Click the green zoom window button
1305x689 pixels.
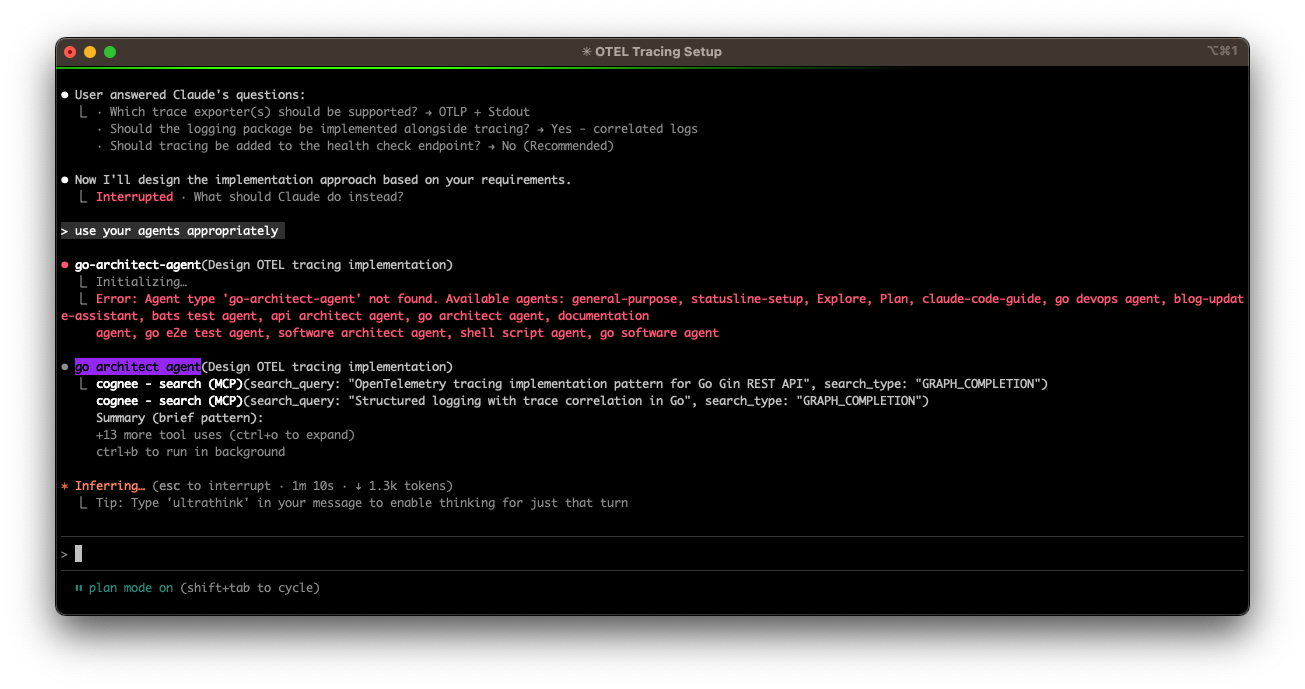click(110, 52)
